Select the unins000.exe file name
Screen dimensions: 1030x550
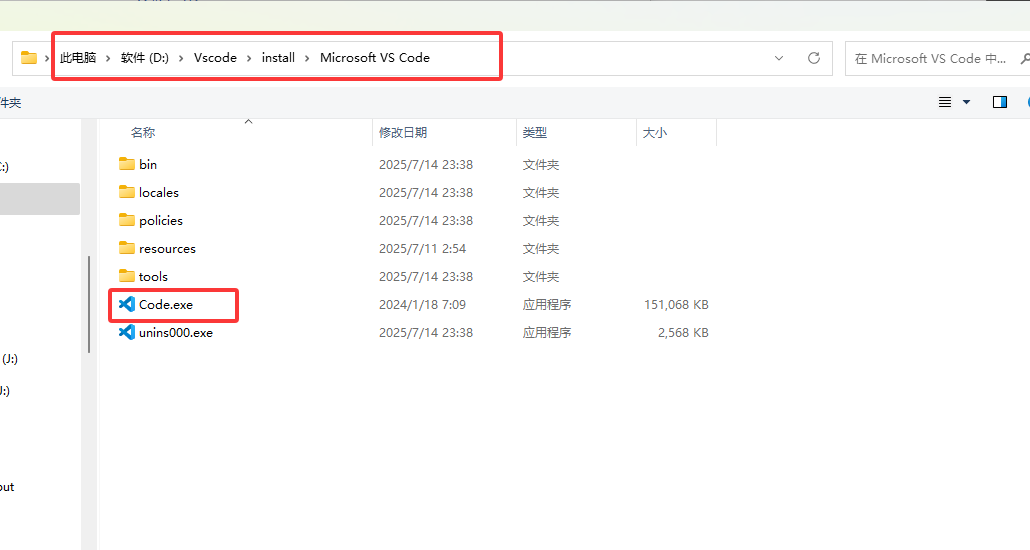click(176, 332)
